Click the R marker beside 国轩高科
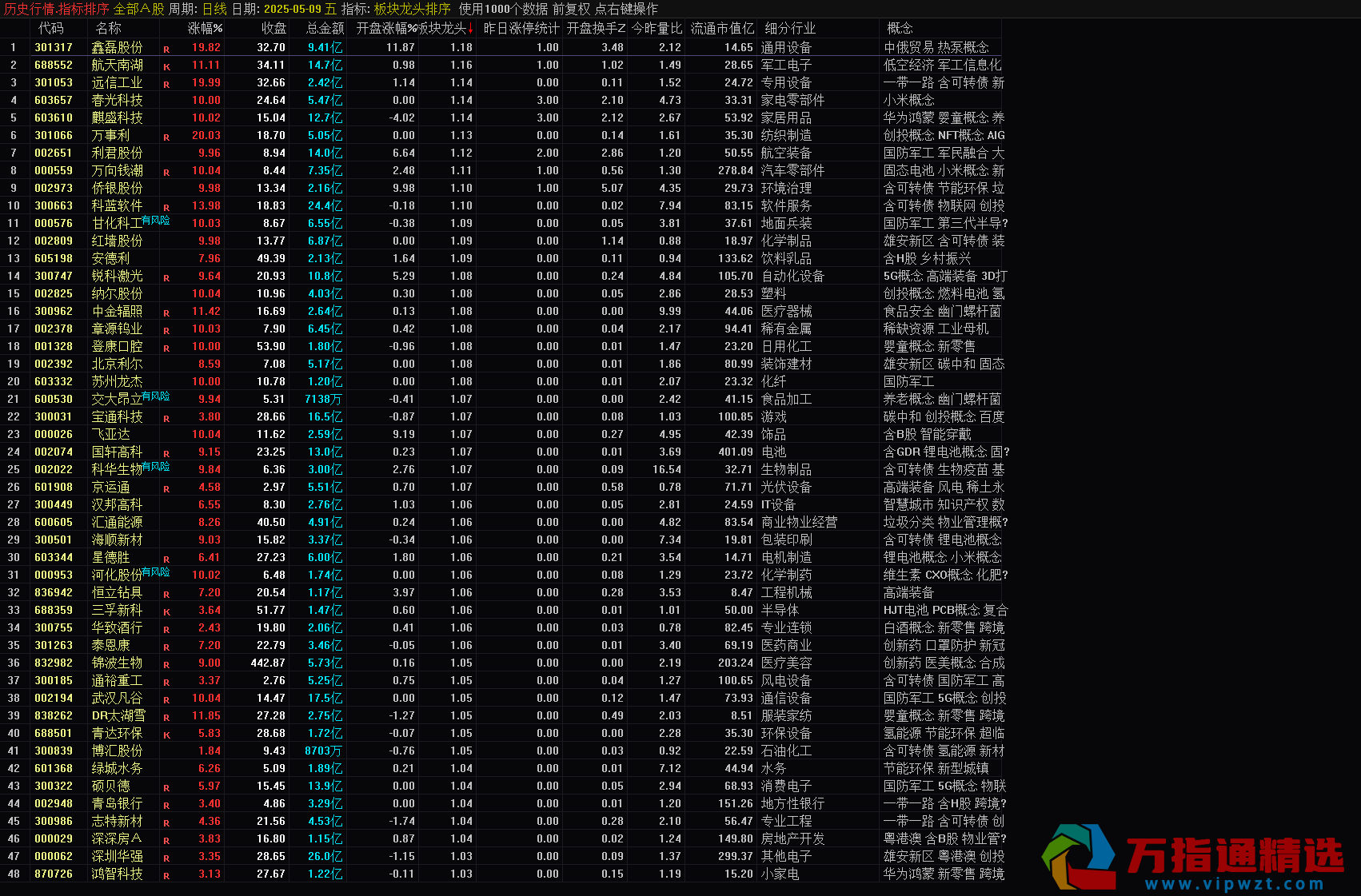The image size is (1361, 896). pos(166,454)
